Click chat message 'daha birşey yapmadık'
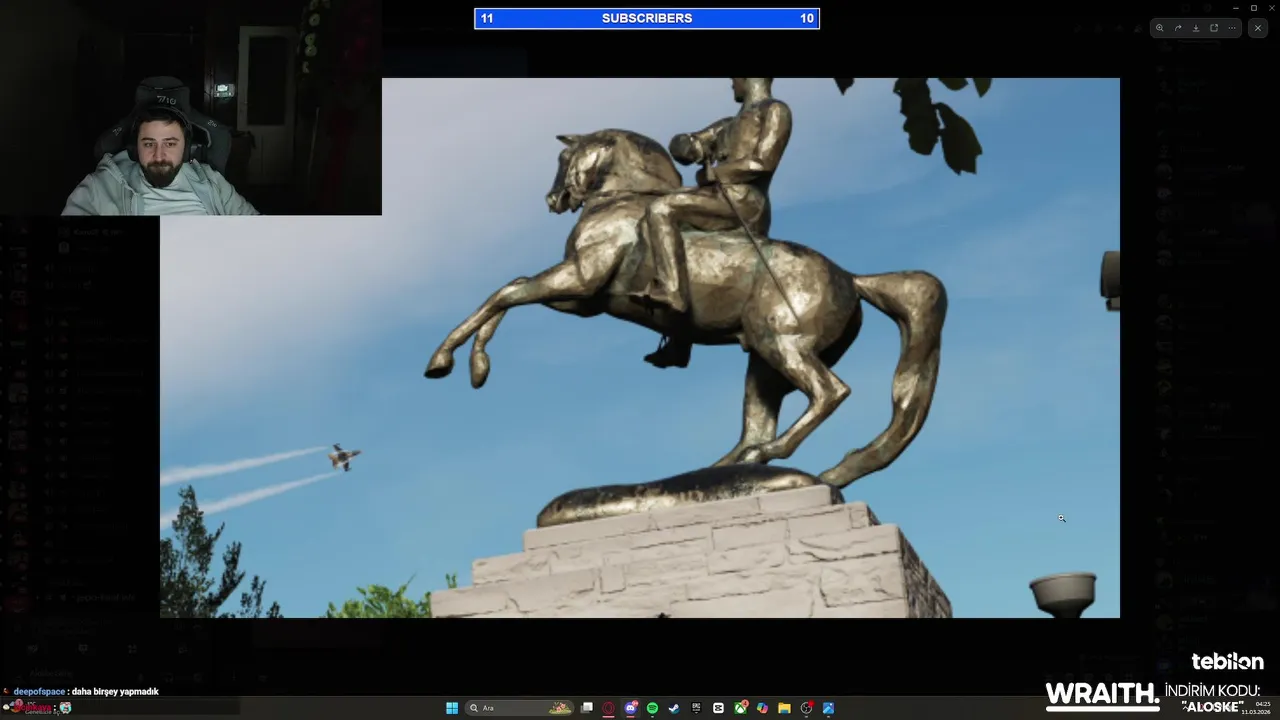Viewport: 1280px width, 720px height. click(x=115, y=691)
